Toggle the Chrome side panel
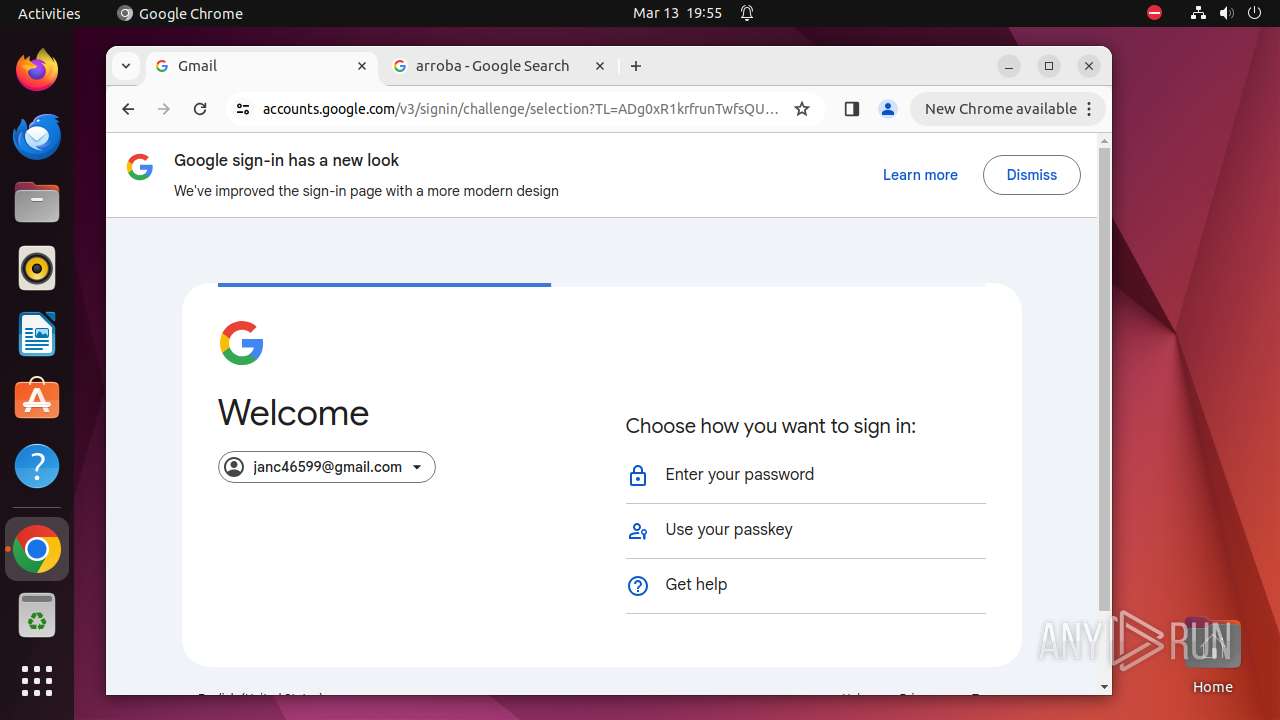1280x720 pixels. pos(852,109)
